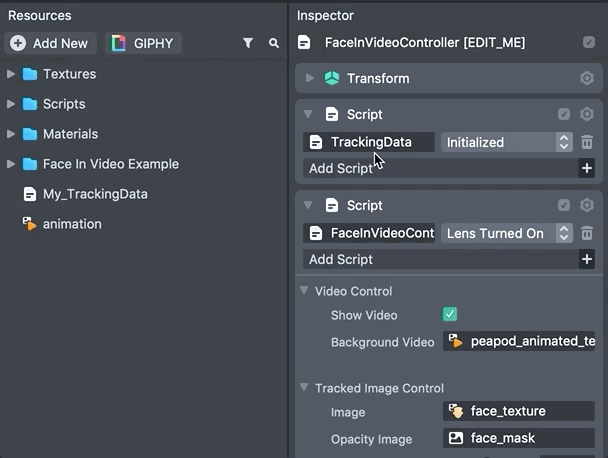Open the Initialized event dropdown
Image resolution: width=608 pixels, height=458 pixels.
pyautogui.click(x=506, y=143)
